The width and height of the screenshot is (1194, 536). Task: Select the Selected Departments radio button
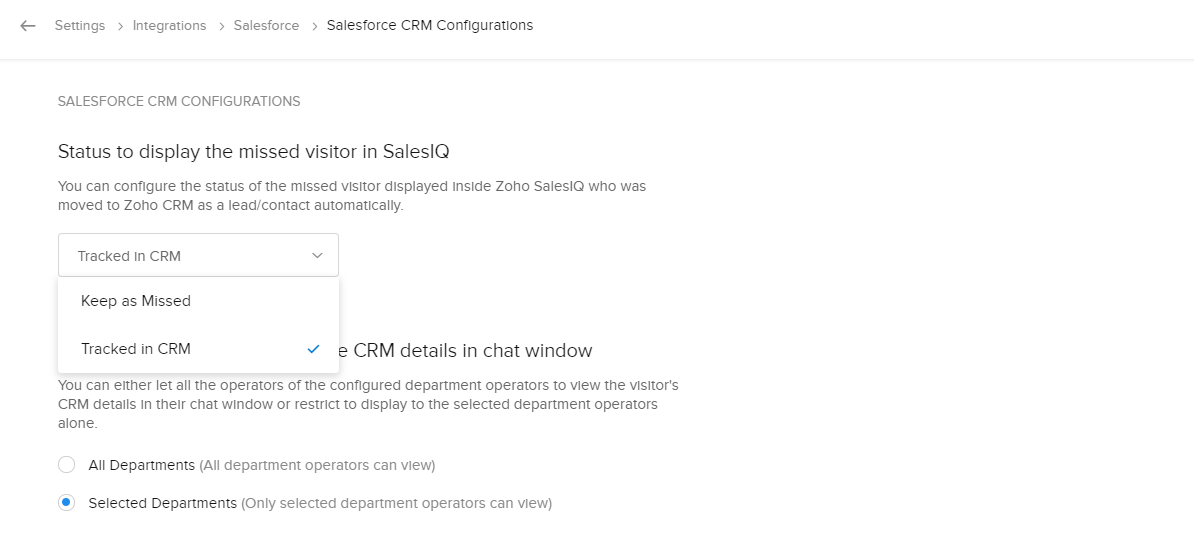click(x=67, y=503)
